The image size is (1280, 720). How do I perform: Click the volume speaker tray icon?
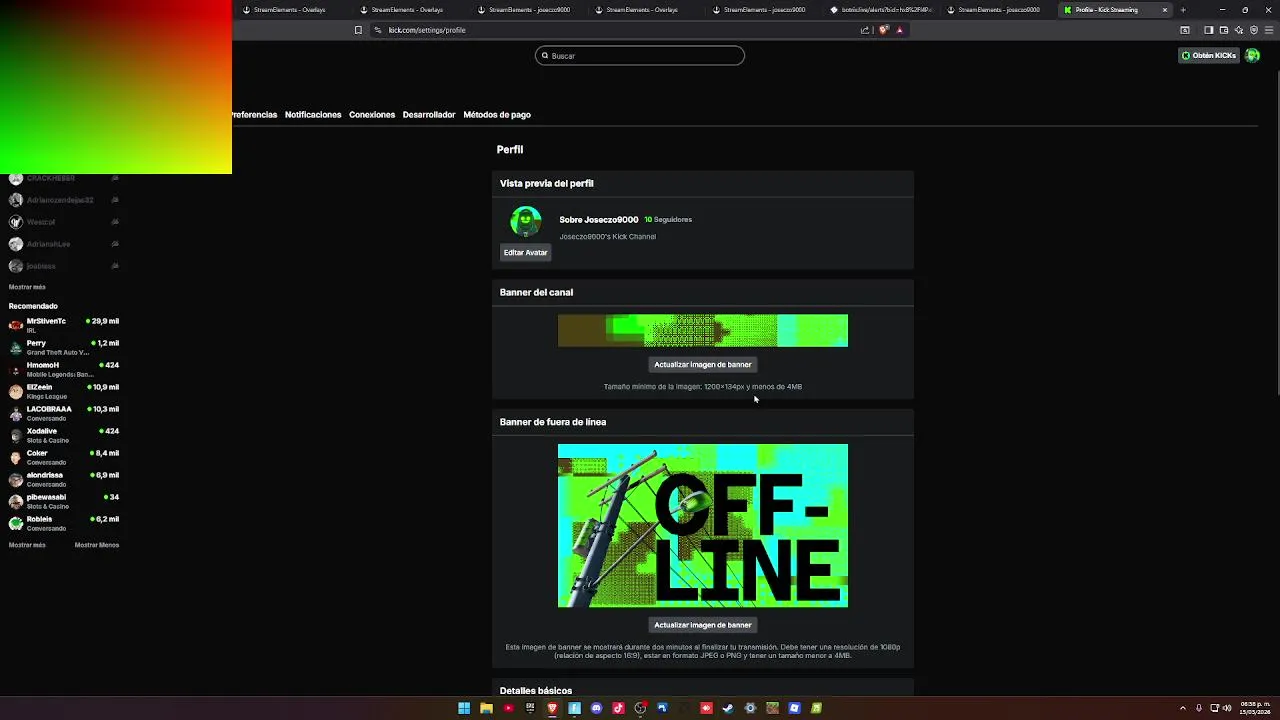pos(1227,708)
